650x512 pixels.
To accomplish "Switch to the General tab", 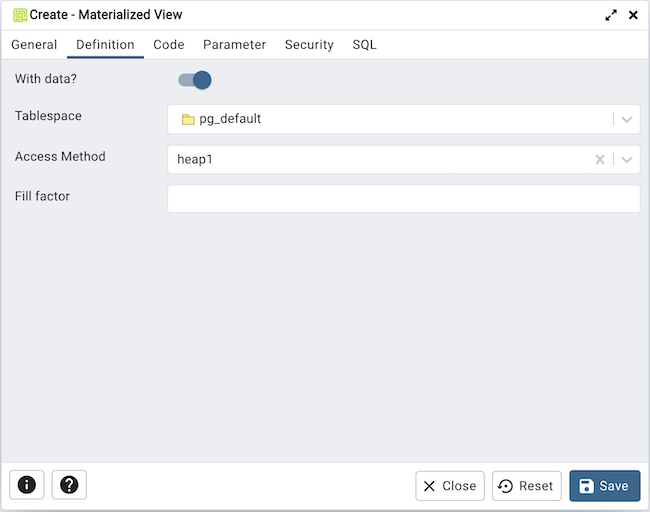I will [x=34, y=45].
